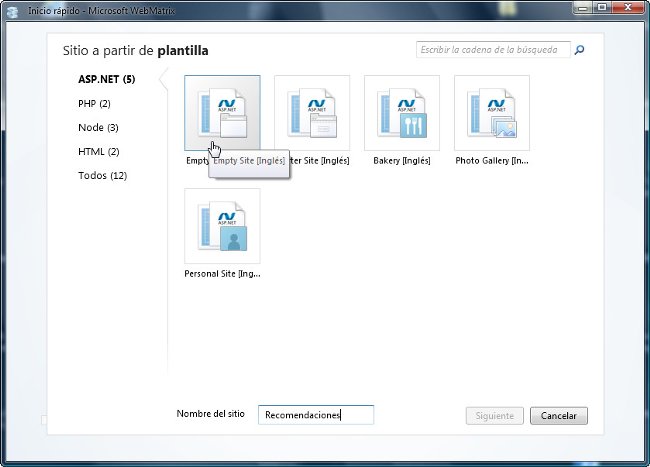Click the WebMatrix title bar app icon
The image size is (650, 467).
tap(15, 7)
